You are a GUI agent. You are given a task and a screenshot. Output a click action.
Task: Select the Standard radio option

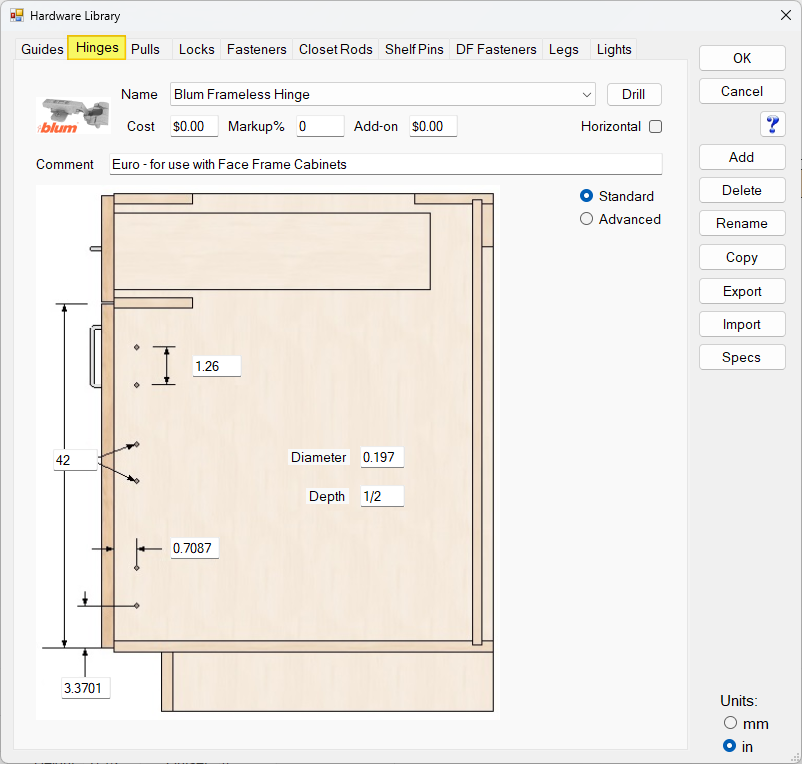click(x=587, y=196)
